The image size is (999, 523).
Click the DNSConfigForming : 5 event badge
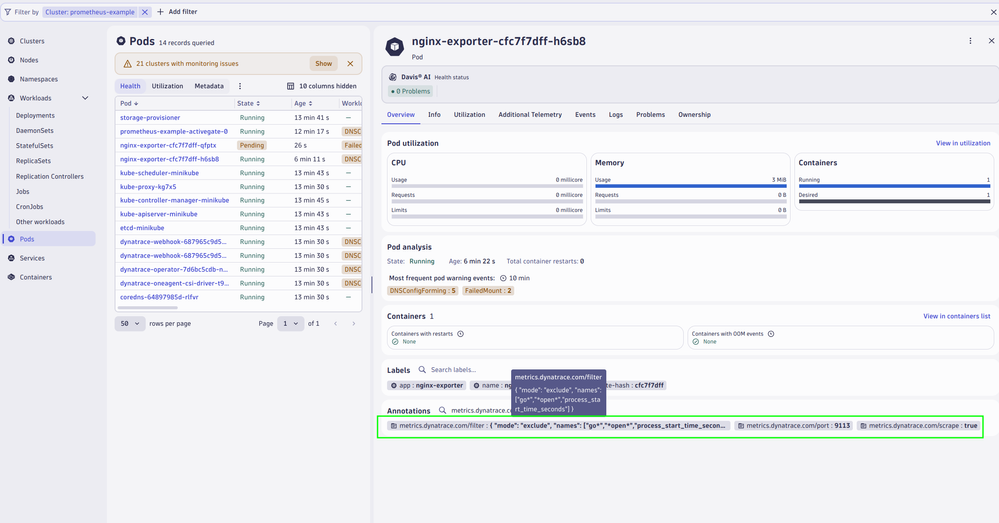(x=422, y=290)
